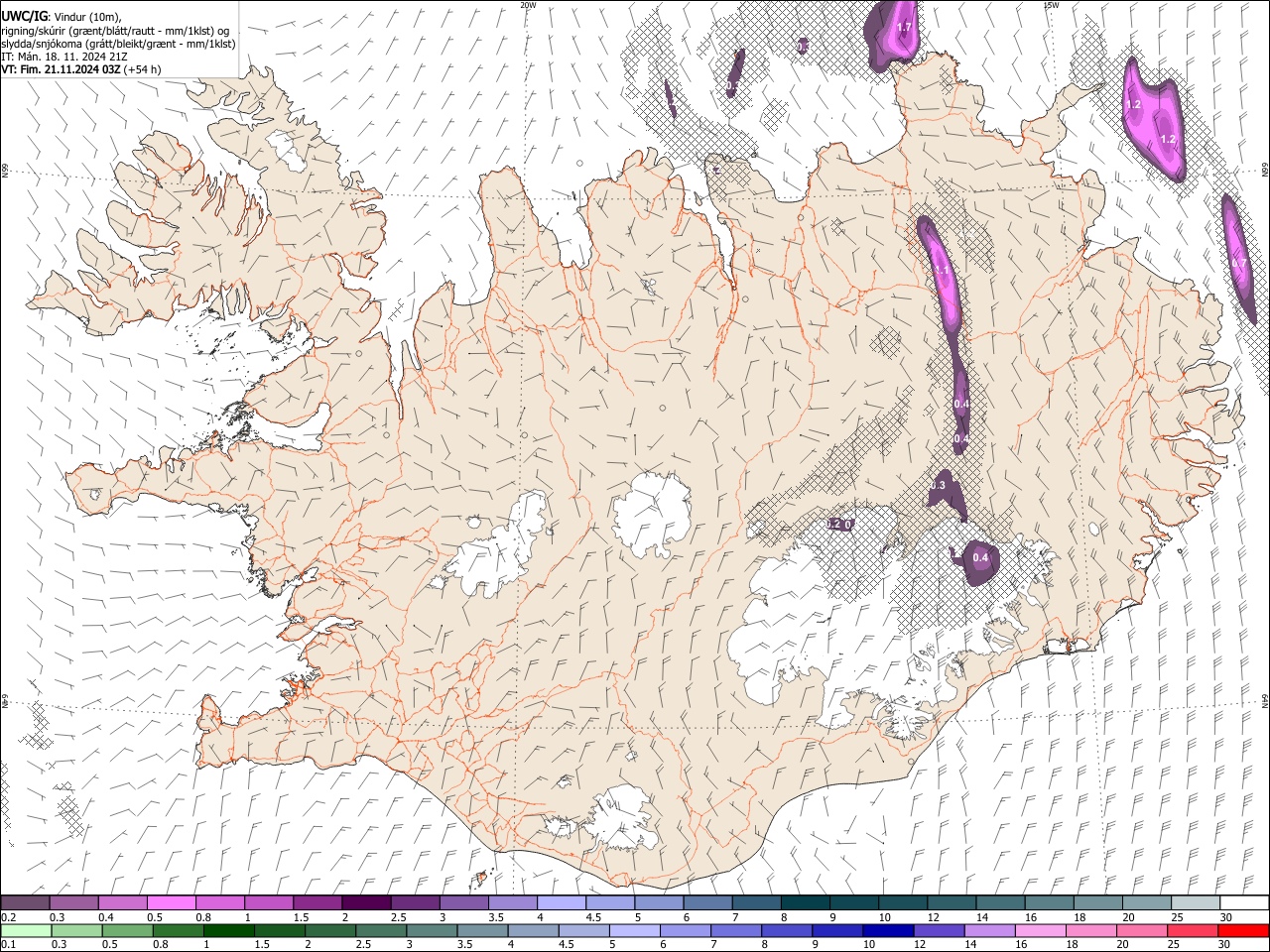Click the snow legend swatch starting at 0.2
The image size is (1270, 952).
[25, 903]
